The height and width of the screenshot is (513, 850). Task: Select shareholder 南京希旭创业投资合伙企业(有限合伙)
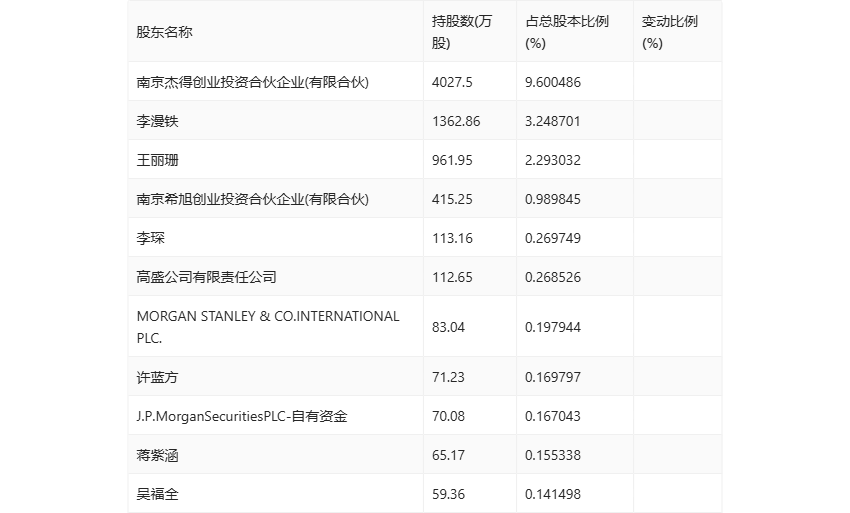click(x=253, y=199)
